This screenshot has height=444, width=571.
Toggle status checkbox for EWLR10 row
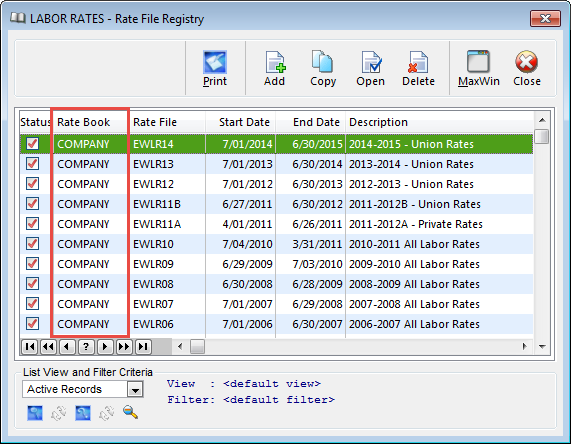coord(33,244)
